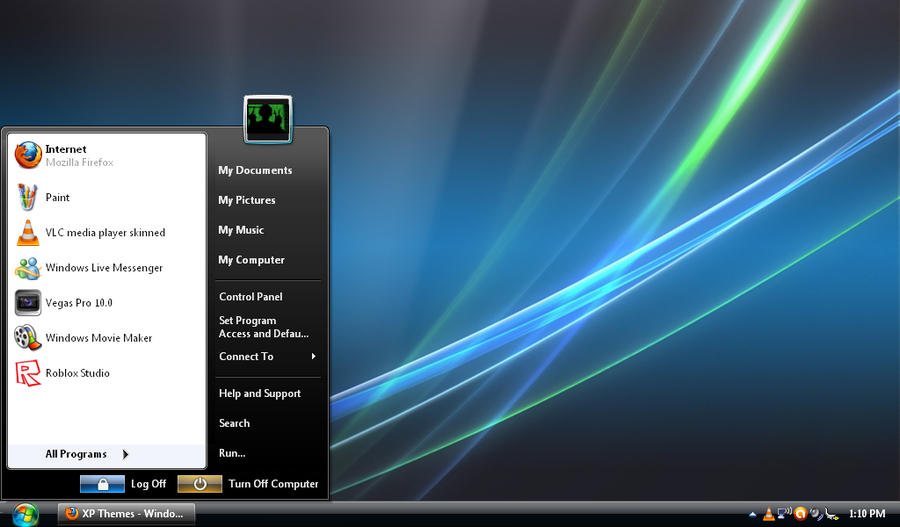Click the 'Paint' text label

coord(57,197)
